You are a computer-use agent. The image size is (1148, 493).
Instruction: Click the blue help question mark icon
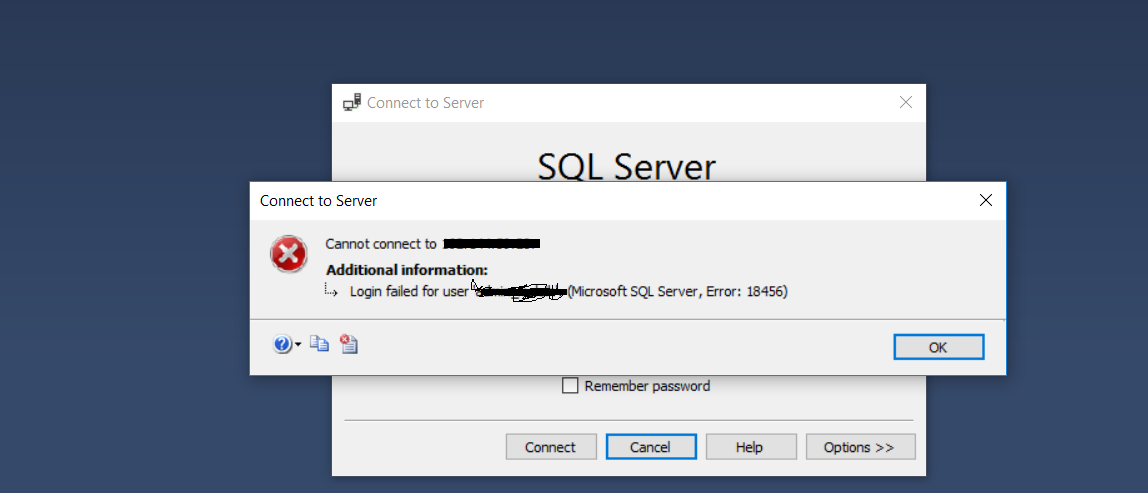pos(282,344)
